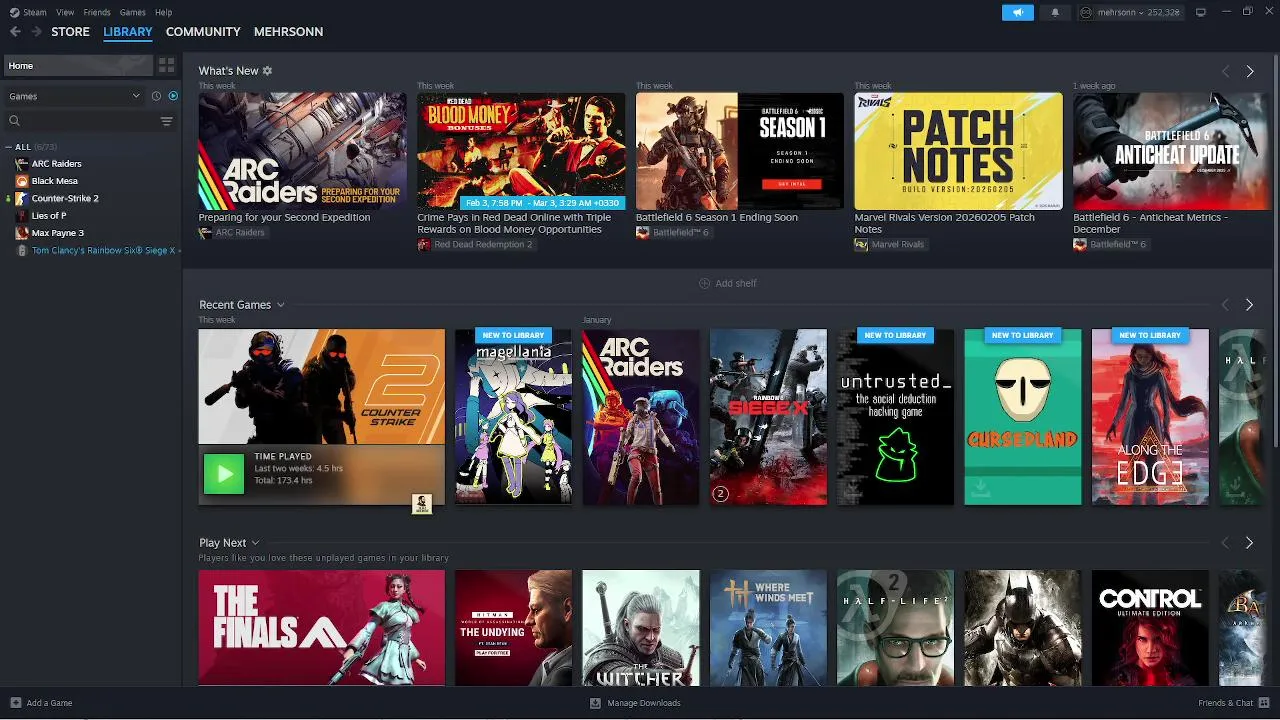Toggle ready-to-play filter in sidebar
The height and width of the screenshot is (720, 1280).
click(173, 96)
